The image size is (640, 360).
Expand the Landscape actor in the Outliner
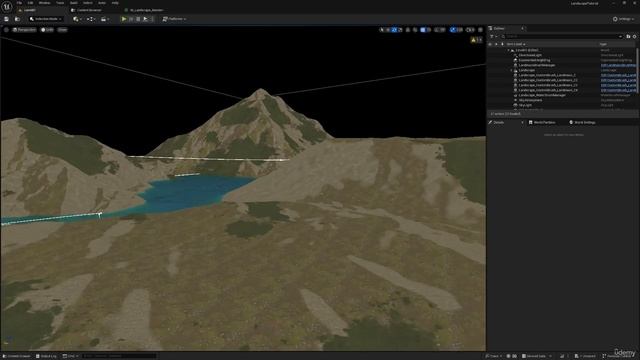click(x=511, y=70)
